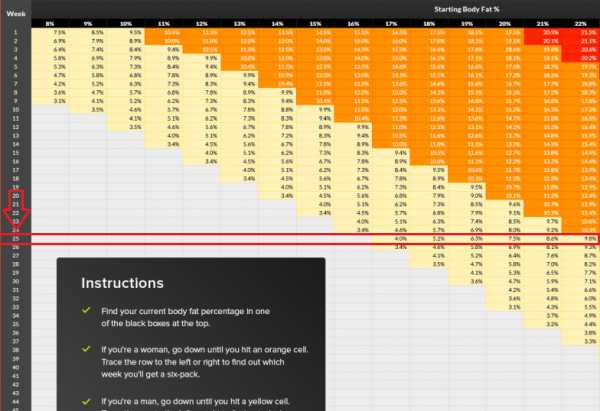
Task: Click week number 25 in Week column
Action: coord(16,239)
